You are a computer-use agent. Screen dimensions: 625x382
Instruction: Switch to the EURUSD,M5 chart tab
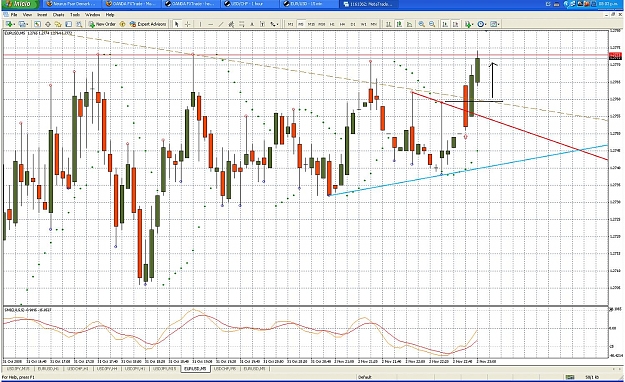(195, 369)
